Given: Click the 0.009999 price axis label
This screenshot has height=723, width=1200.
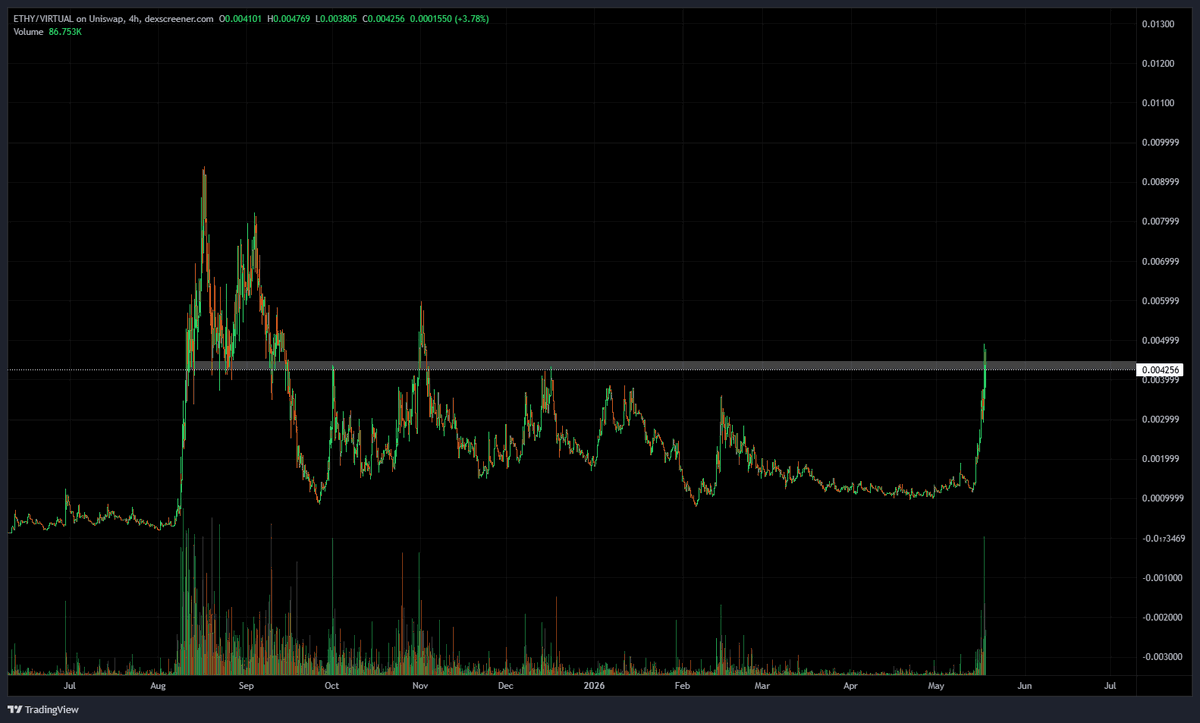Looking at the screenshot, I should coord(1161,143).
